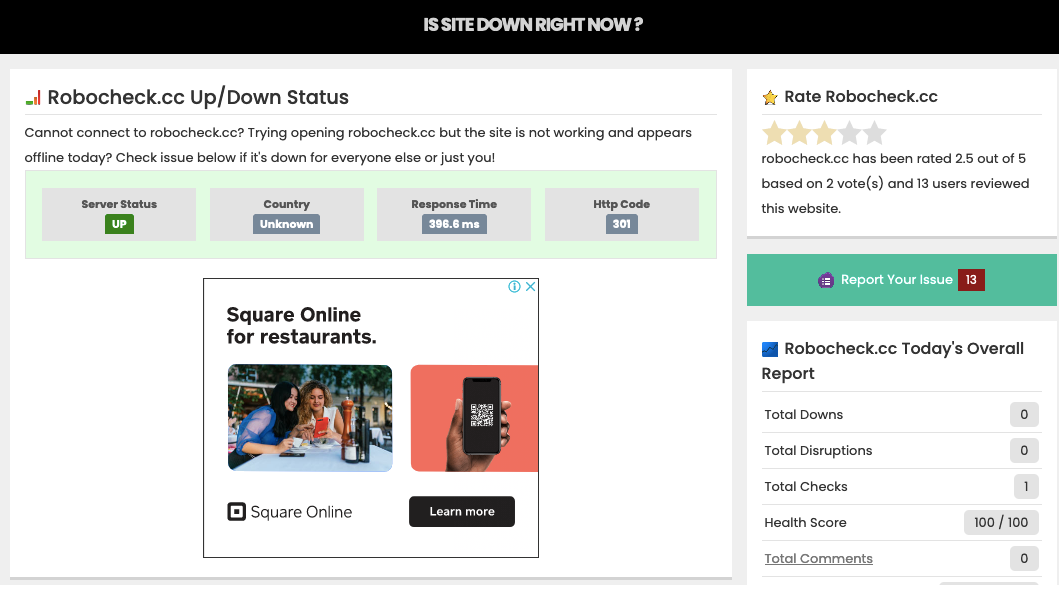Open the Total Comments link
Image resolution: width=1059 pixels, height=589 pixels.
[x=818, y=558]
